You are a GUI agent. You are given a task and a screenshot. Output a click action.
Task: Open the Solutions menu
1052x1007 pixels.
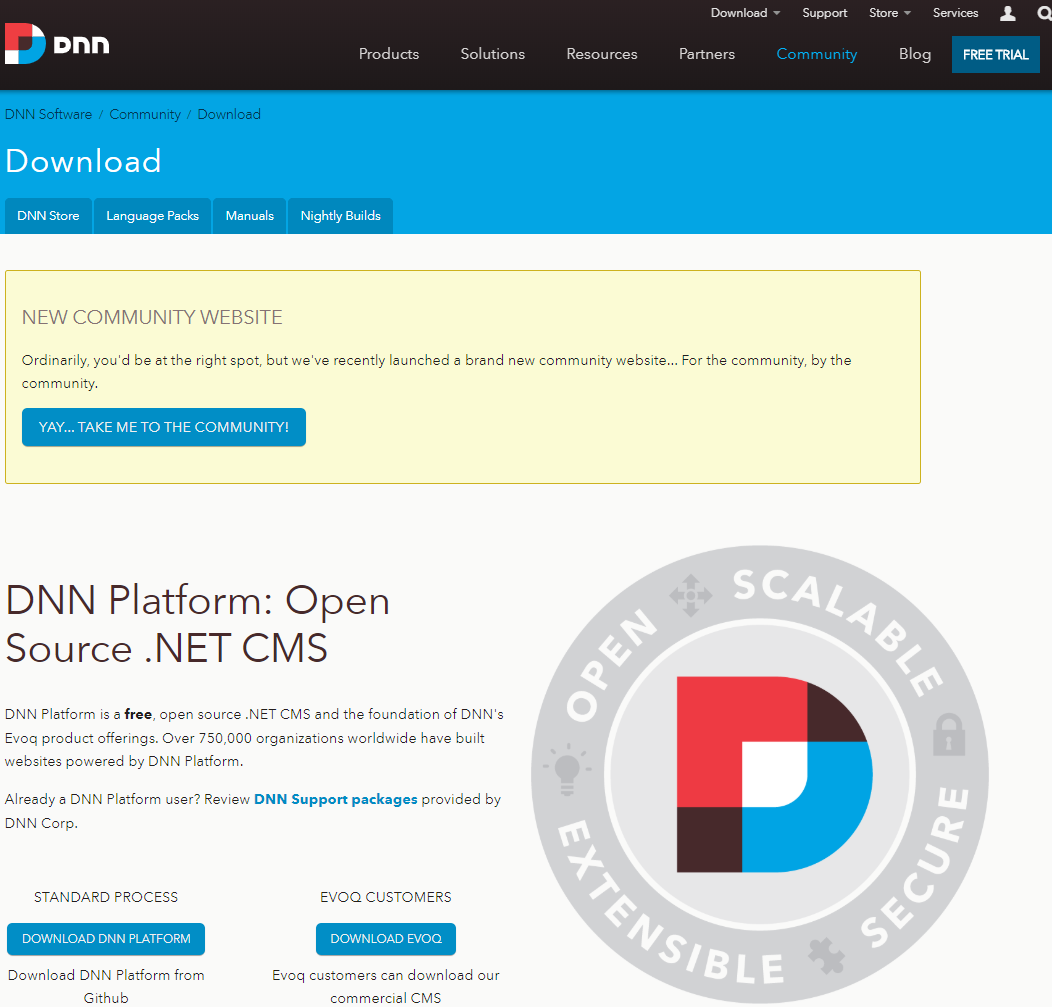pyautogui.click(x=492, y=54)
